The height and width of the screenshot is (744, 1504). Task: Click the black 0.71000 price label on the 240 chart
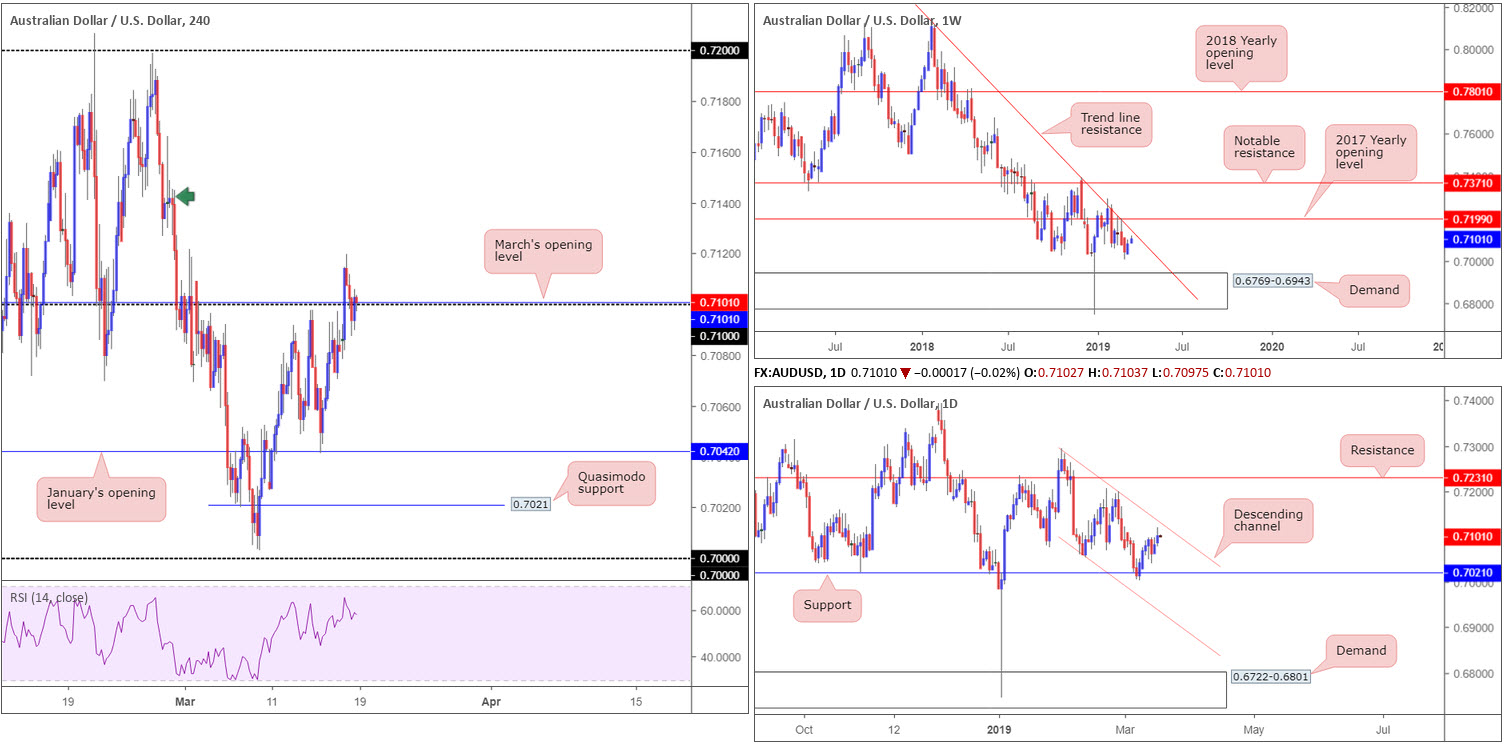(x=719, y=336)
